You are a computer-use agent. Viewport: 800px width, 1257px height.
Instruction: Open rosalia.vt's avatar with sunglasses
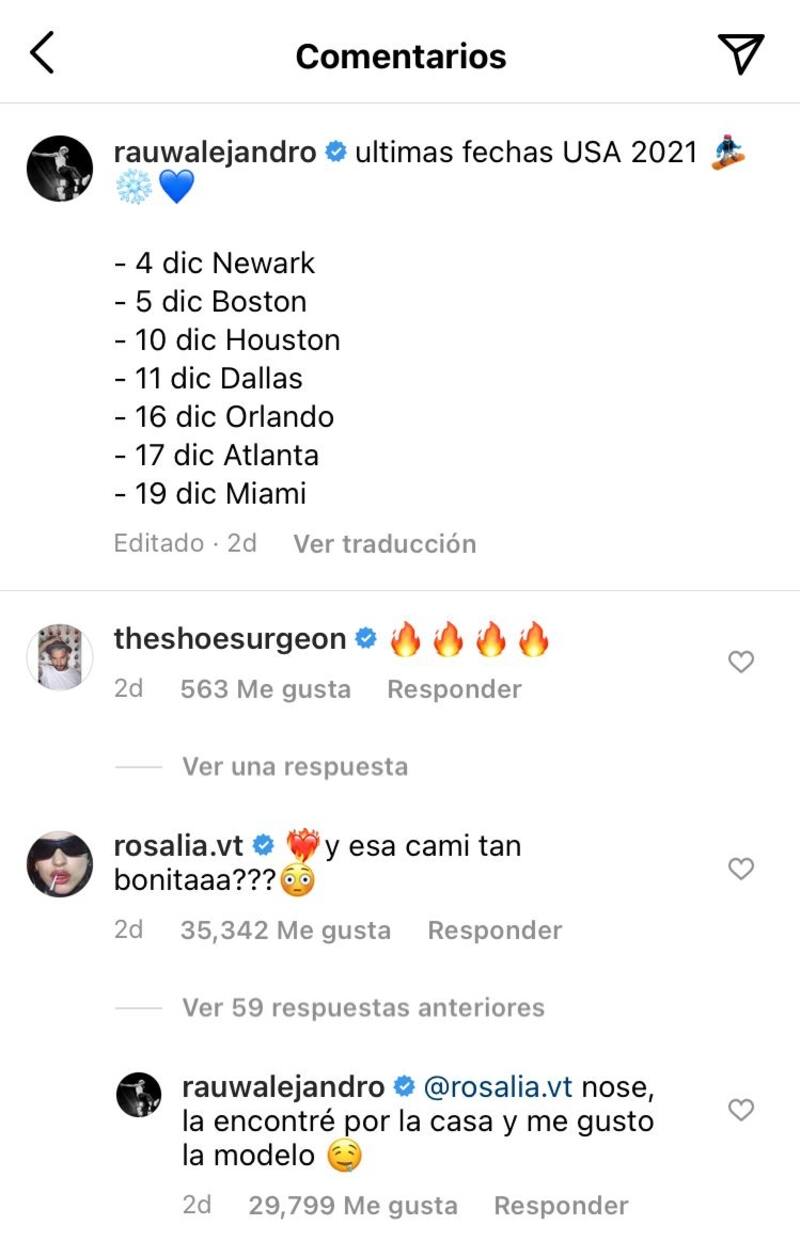(59, 864)
